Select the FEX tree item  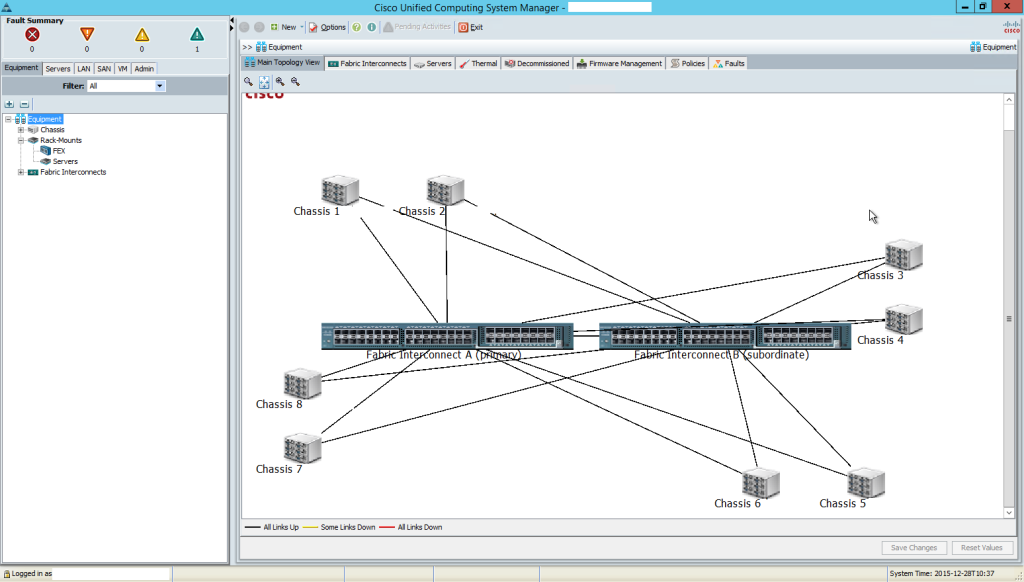click(x=53, y=151)
